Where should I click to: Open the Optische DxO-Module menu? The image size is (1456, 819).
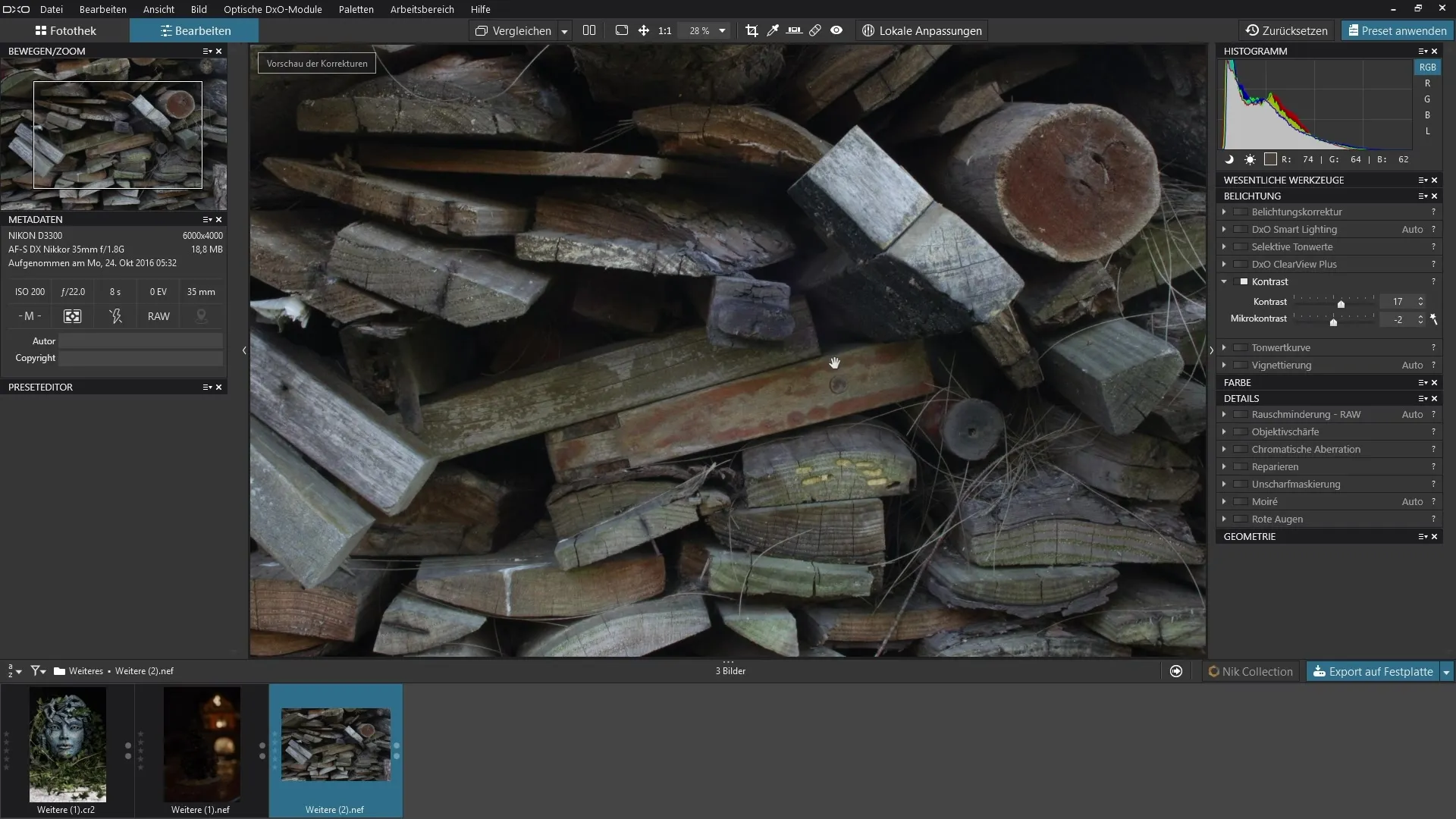point(273,9)
